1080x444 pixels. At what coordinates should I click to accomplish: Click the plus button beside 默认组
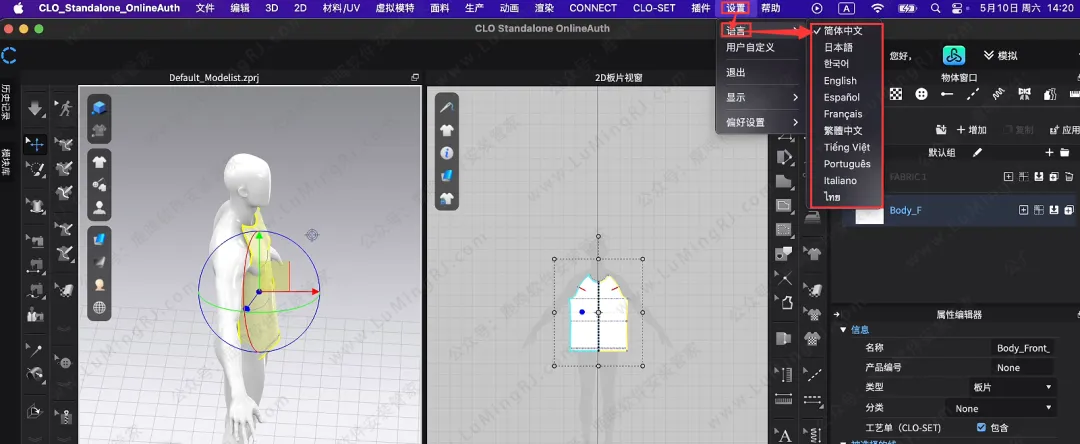[1049, 152]
